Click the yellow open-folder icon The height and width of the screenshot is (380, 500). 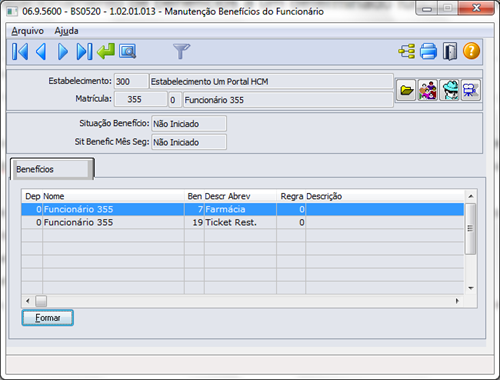tap(406, 90)
